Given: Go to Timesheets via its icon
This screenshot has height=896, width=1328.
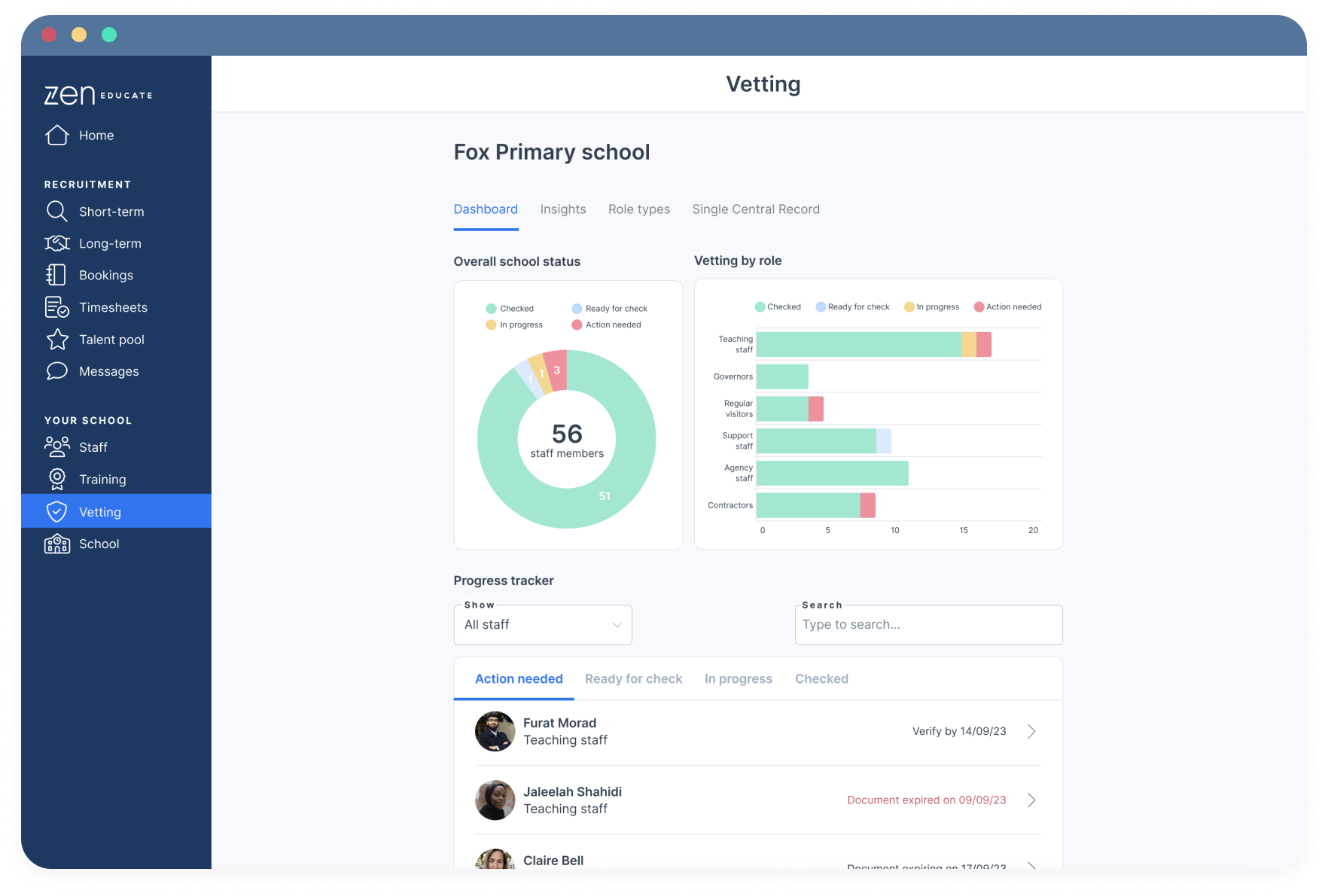Looking at the screenshot, I should point(57,307).
